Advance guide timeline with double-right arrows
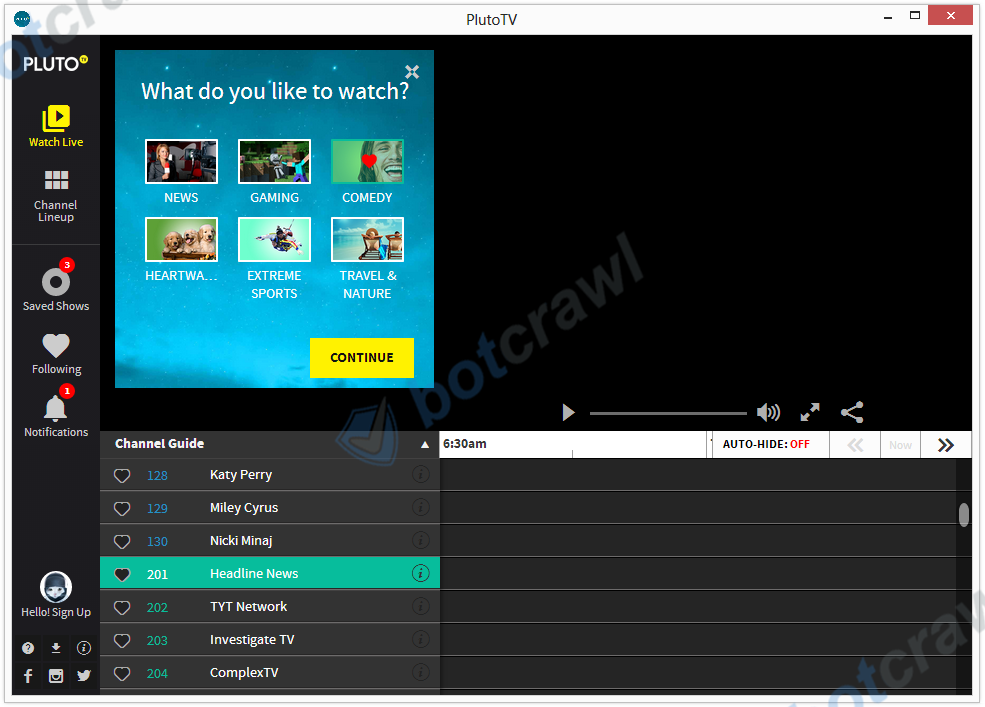 click(x=945, y=445)
